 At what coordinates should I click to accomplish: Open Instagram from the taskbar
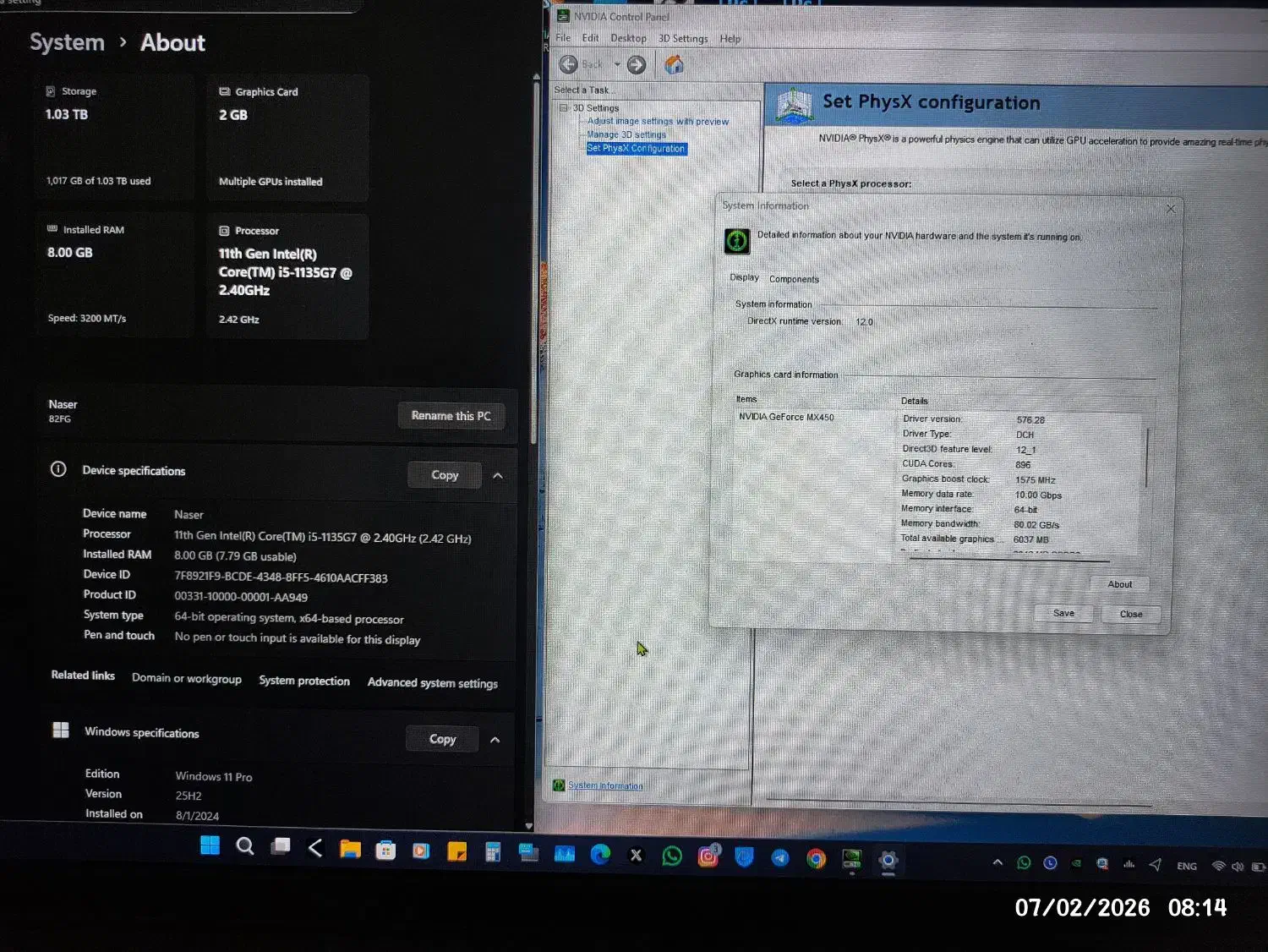(x=708, y=856)
